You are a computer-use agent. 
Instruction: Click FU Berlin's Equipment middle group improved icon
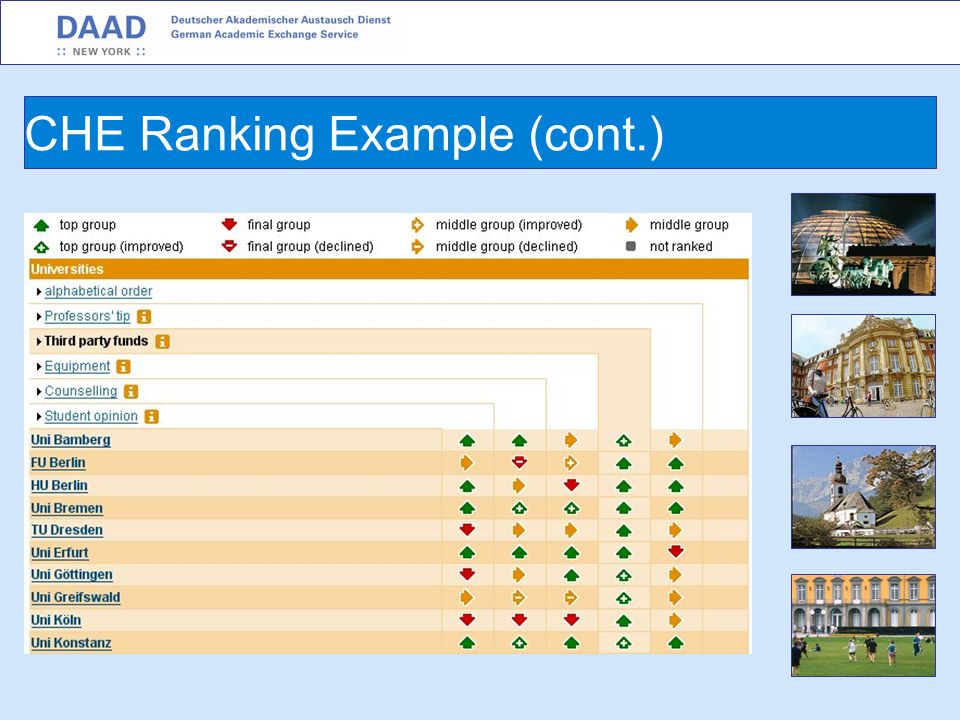(x=571, y=463)
